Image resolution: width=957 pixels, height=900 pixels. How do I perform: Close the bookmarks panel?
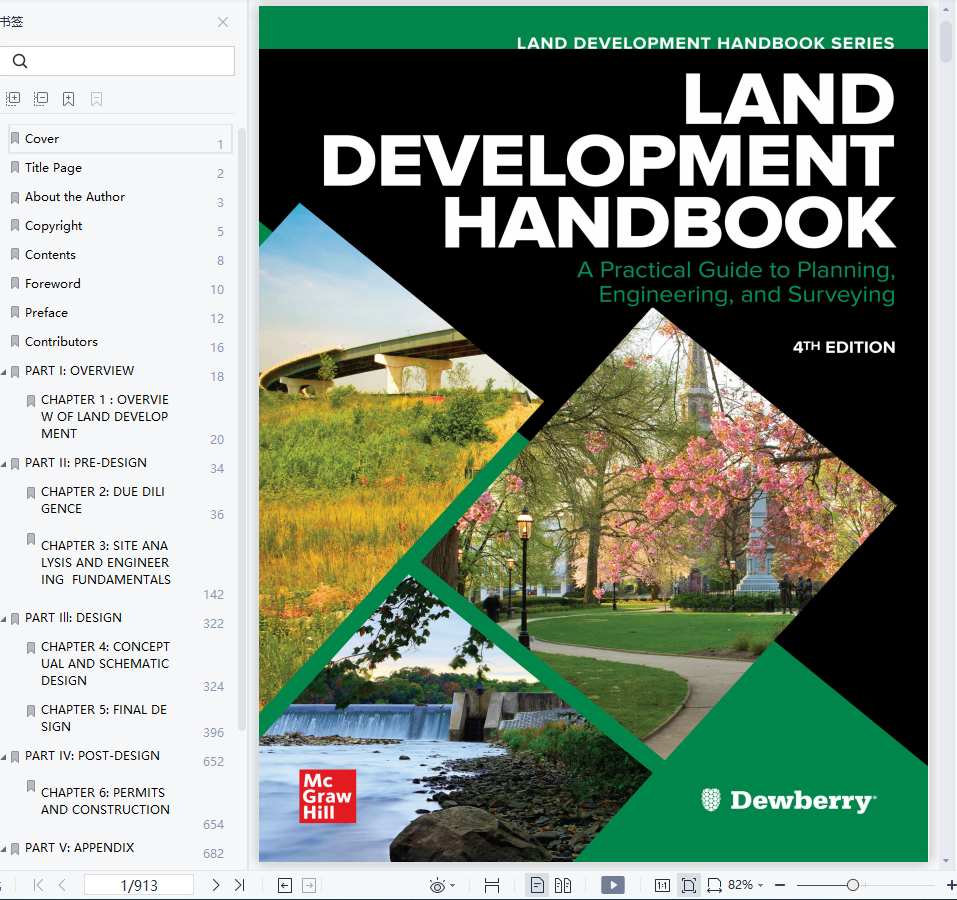coord(223,22)
